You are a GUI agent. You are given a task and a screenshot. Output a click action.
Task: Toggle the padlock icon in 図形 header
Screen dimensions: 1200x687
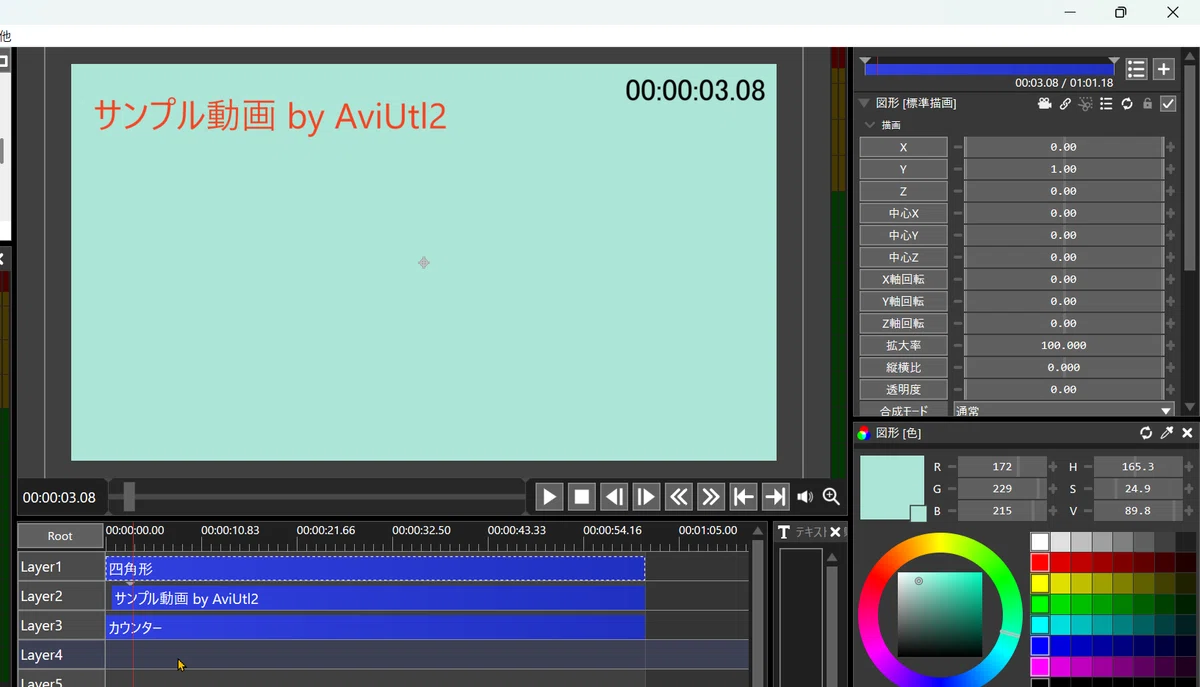(1147, 104)
